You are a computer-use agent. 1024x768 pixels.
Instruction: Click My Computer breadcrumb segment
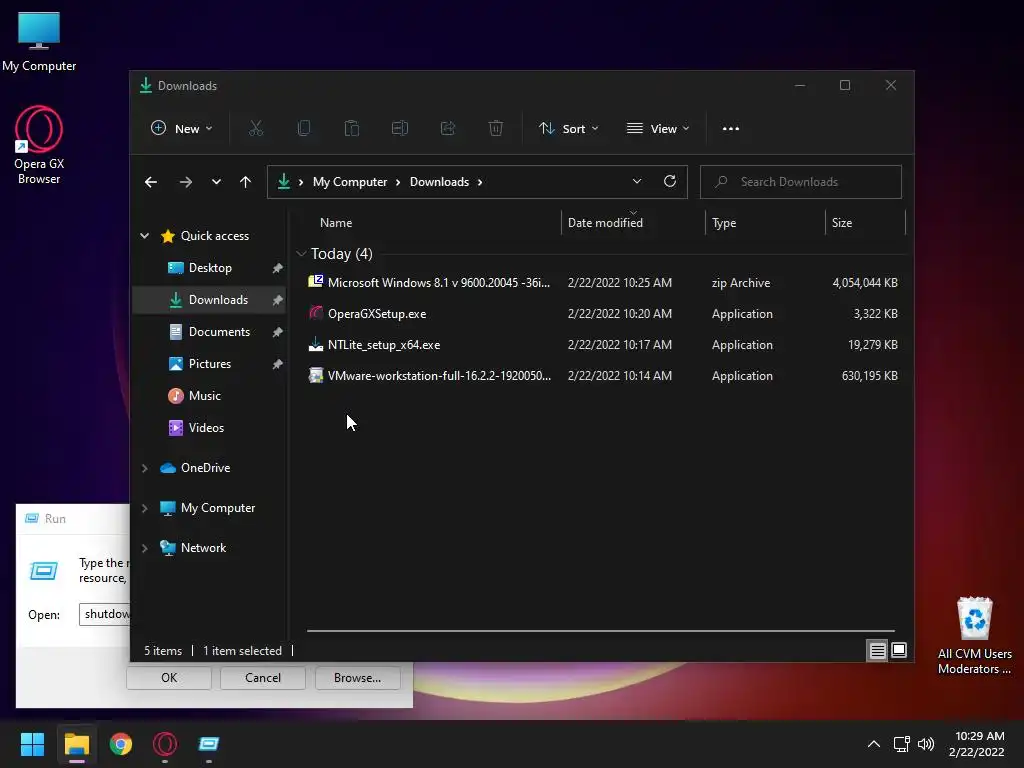tap(350, 182)
